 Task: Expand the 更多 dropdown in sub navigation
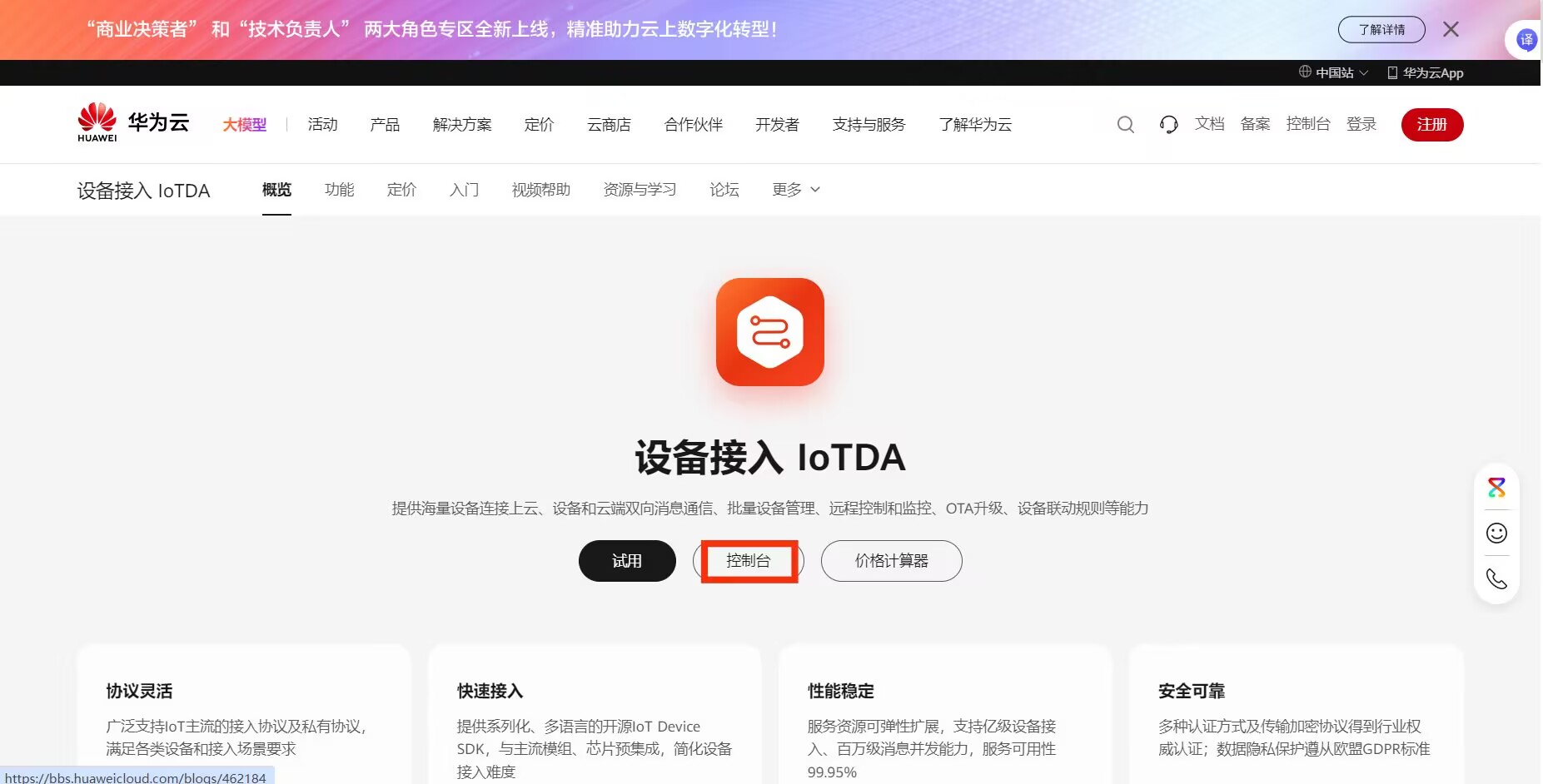coord(796,190)
